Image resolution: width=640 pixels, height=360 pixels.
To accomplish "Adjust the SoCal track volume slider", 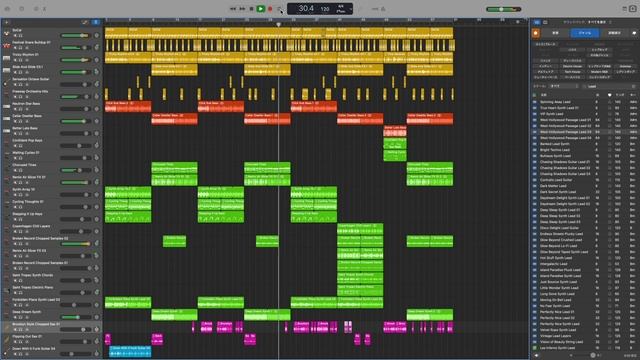I will click(x=75, y=36).
